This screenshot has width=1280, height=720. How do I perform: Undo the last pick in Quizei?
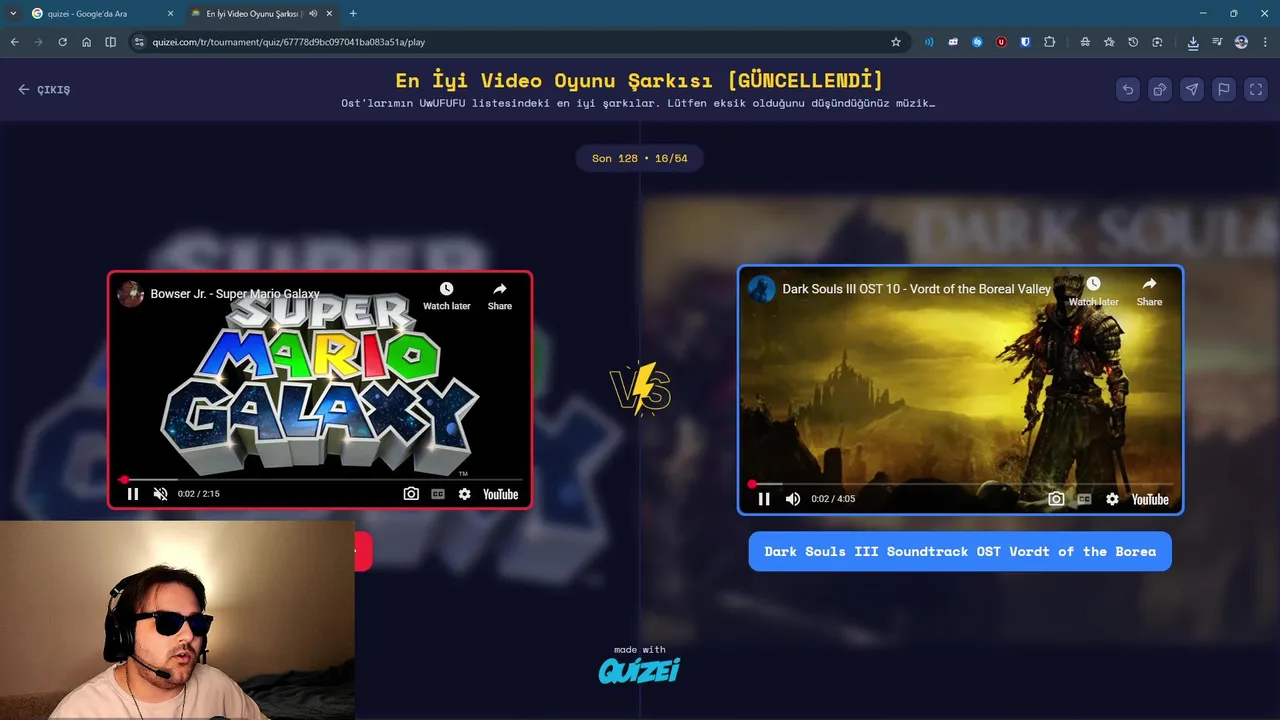(x=1128, y=89)
